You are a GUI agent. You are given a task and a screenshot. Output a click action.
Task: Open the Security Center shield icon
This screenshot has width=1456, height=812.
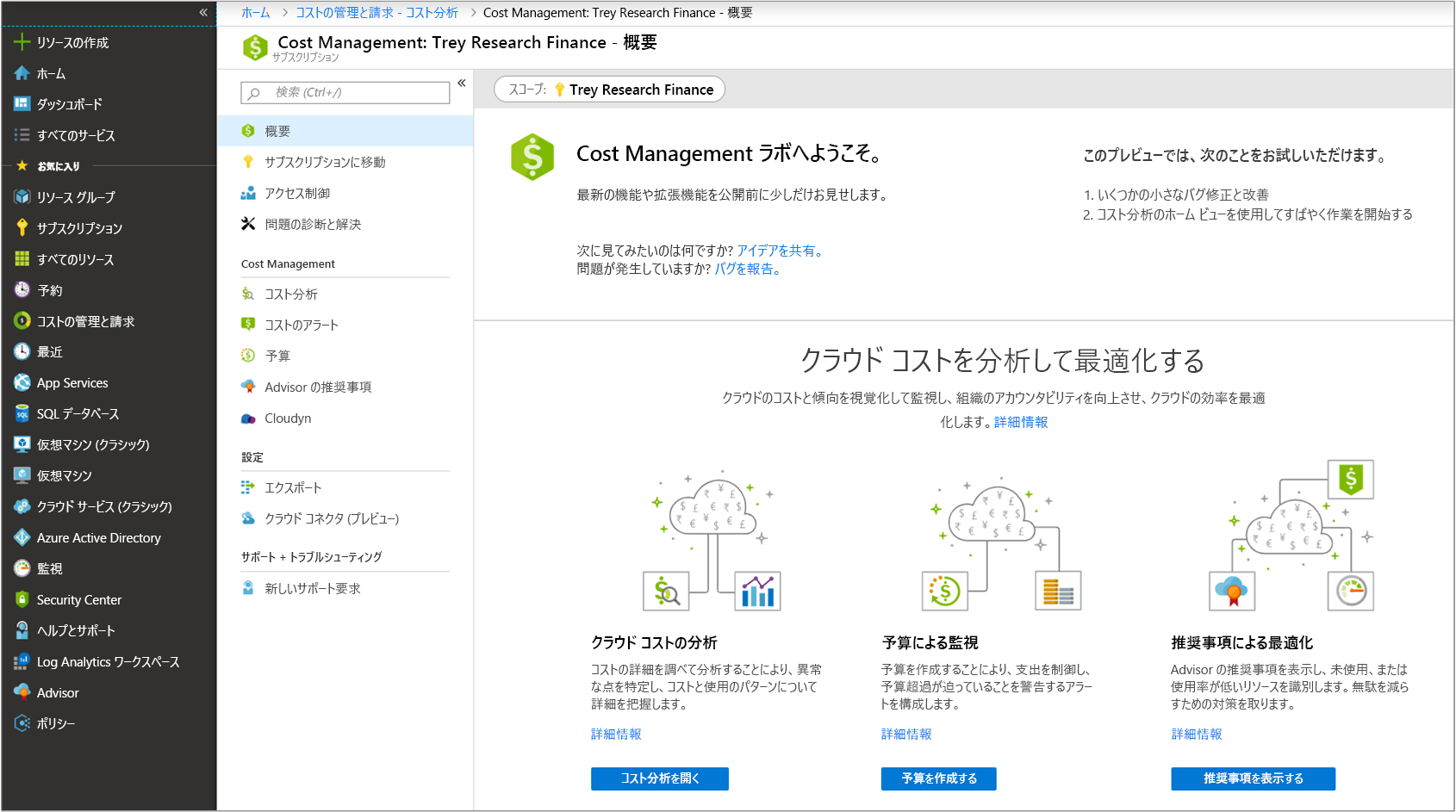coord(22,599)
